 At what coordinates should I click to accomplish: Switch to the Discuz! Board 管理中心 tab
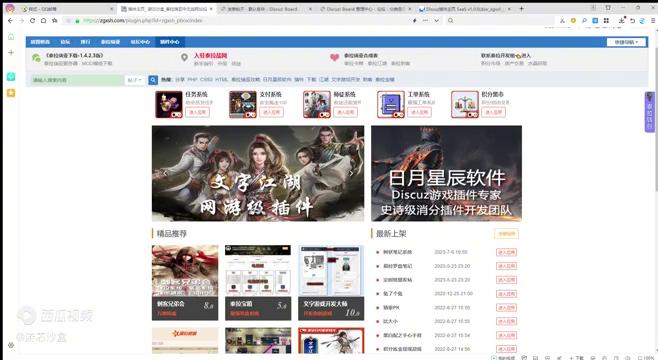click(365, 8)
